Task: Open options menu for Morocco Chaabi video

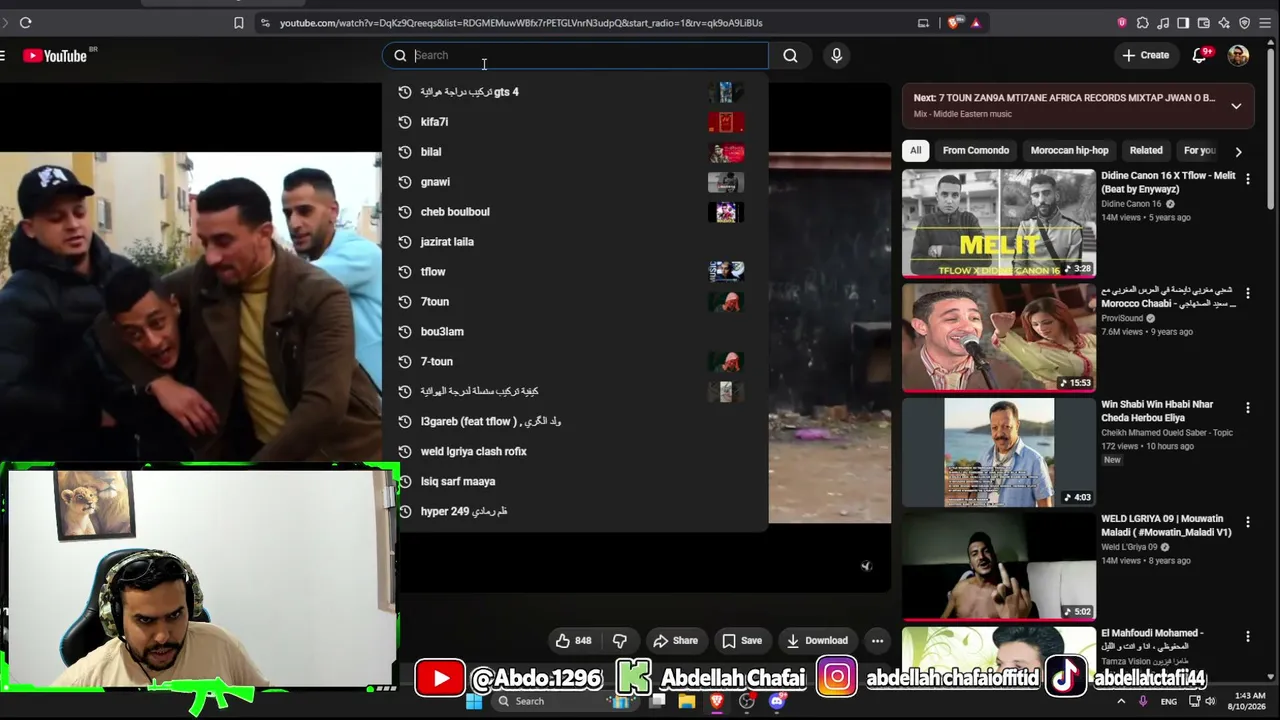Action: [x=1247, y=293]
